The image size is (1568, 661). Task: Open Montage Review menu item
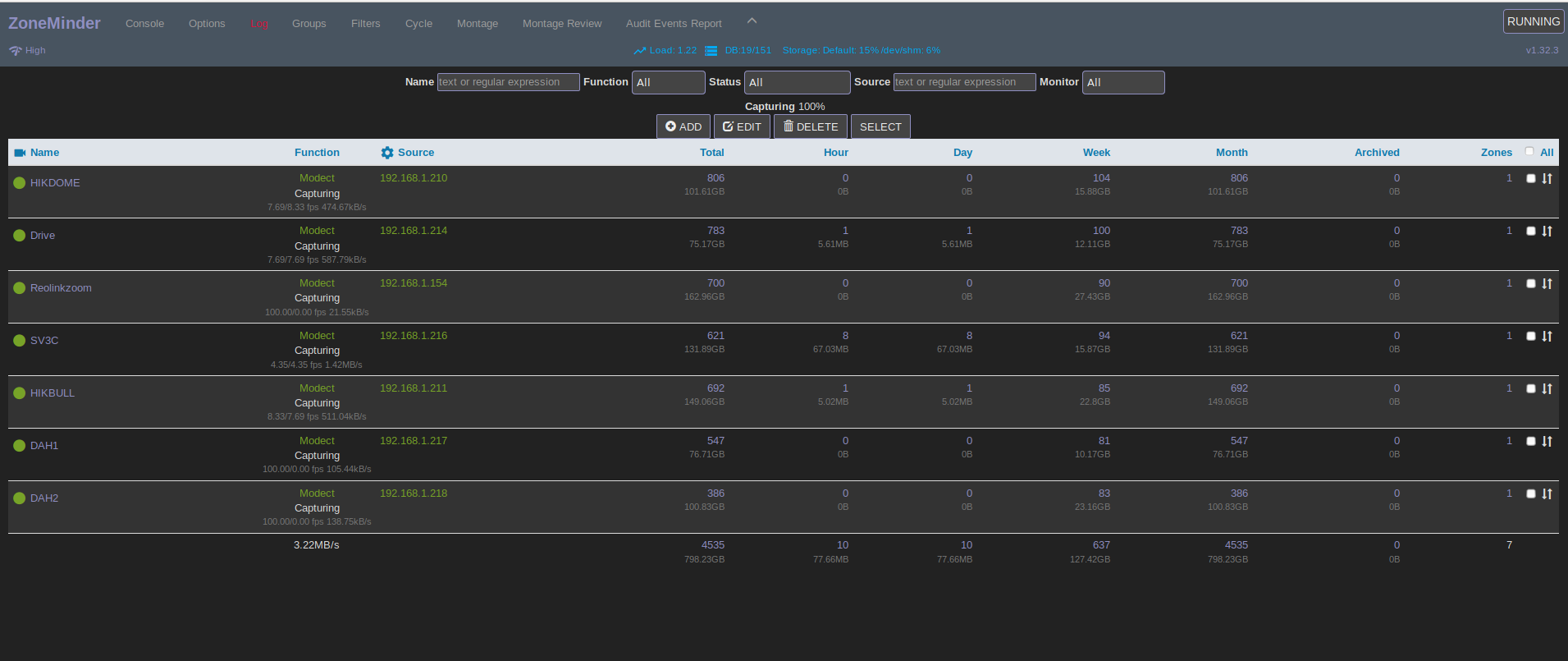coord(562,24)
